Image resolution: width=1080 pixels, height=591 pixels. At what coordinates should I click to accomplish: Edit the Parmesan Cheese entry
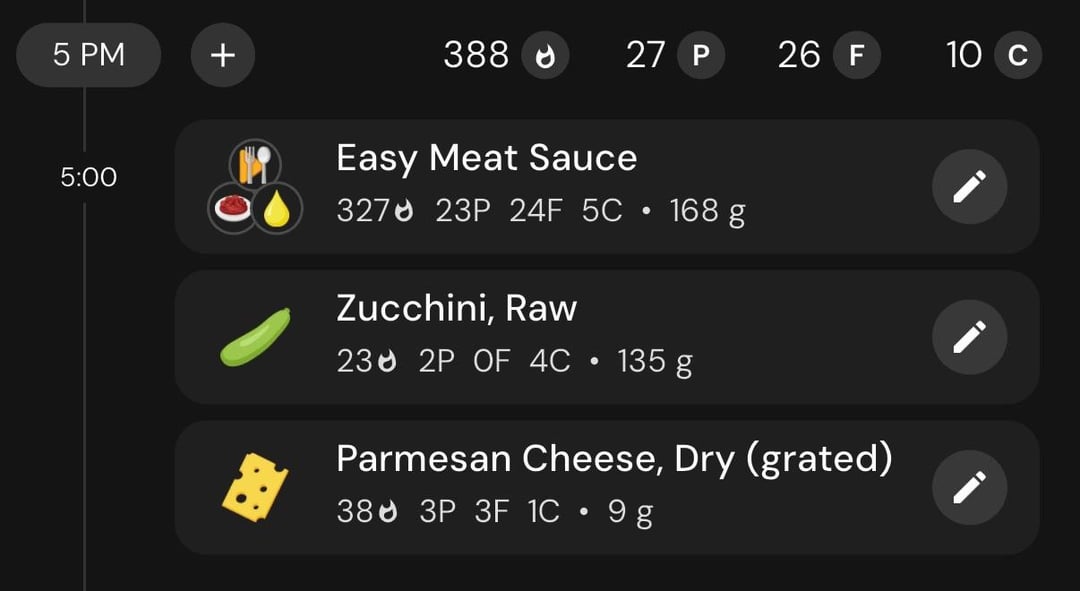tap(969, 487)
